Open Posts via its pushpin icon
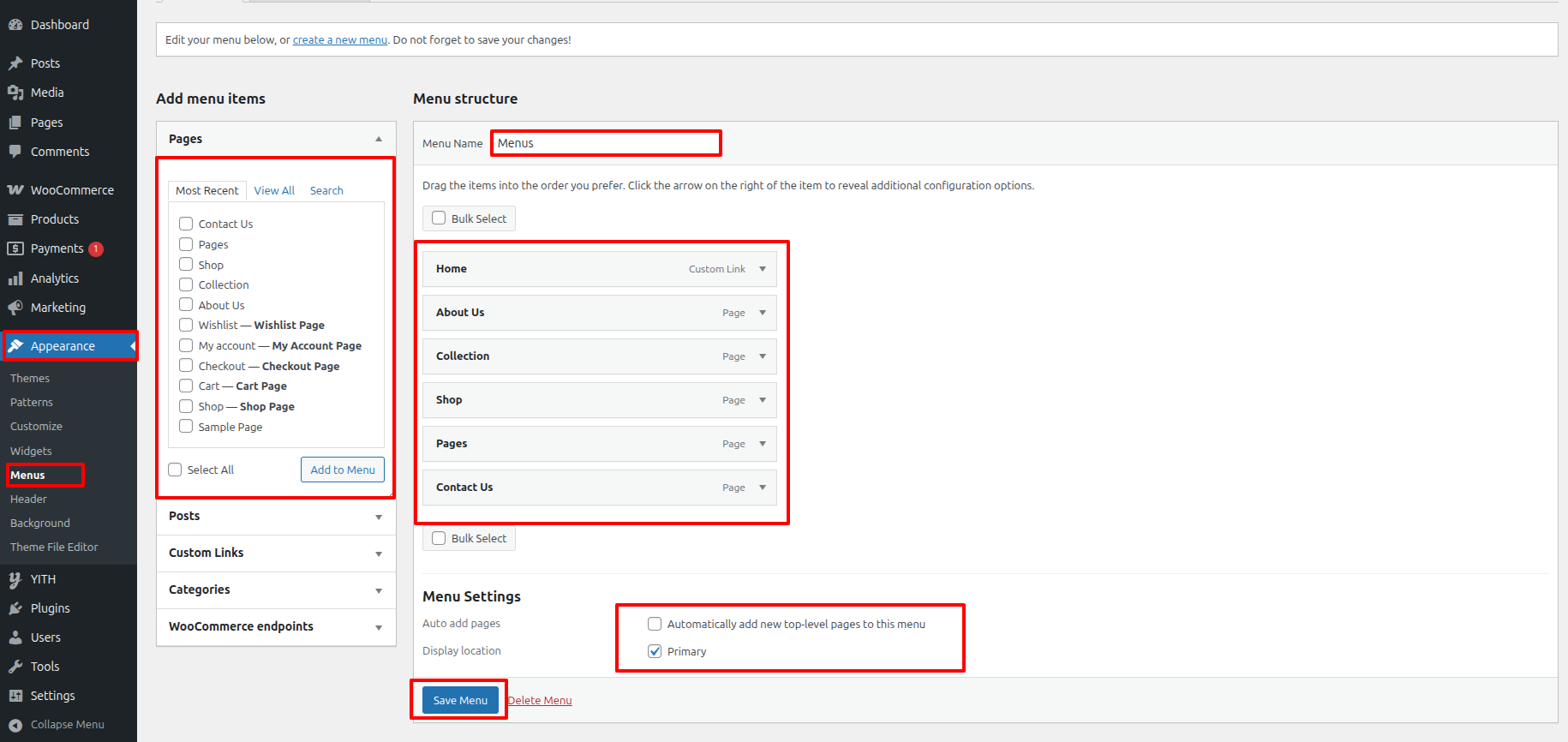The height and width of the screenshot is (742, 1568). 15,63
